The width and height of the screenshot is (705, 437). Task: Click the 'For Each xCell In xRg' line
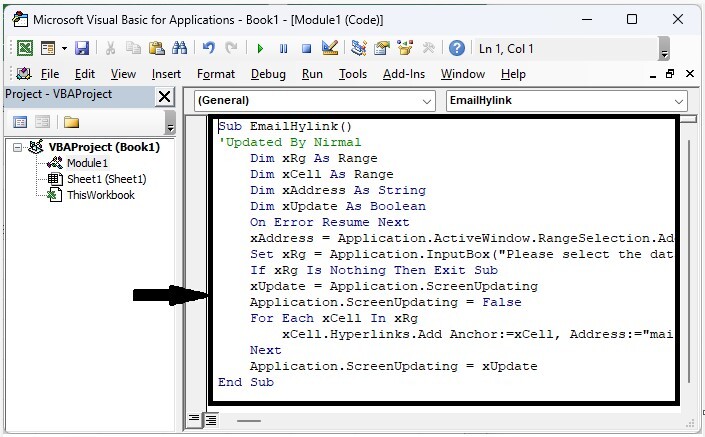coord(334,318)
